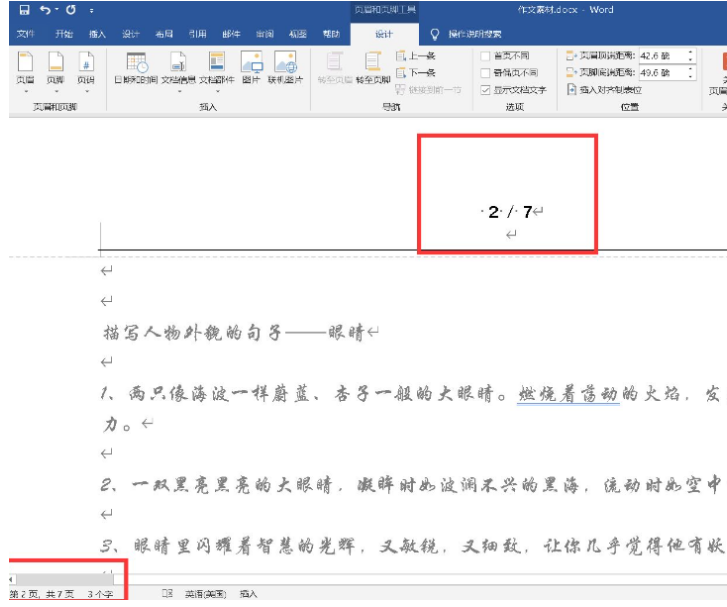Click 插入对齐制表位 button
727x607 pixels.
pos(605,89)
